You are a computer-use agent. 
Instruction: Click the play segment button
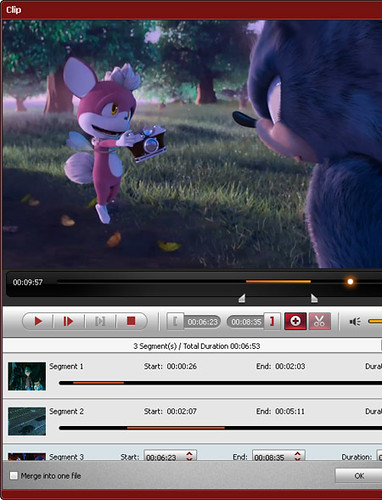pyautogui.click(x=100, y=321)
